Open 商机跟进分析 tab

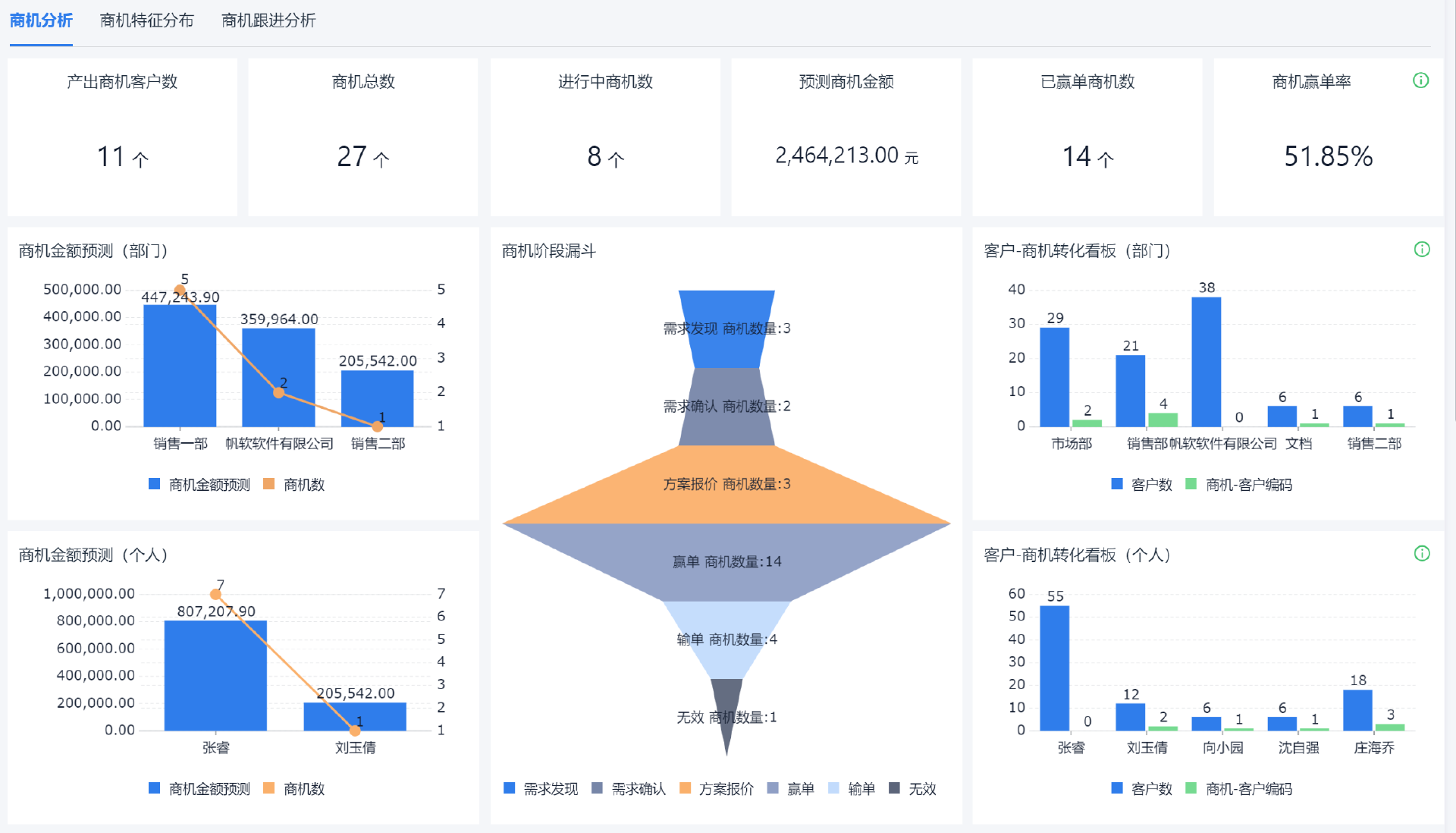268,20
